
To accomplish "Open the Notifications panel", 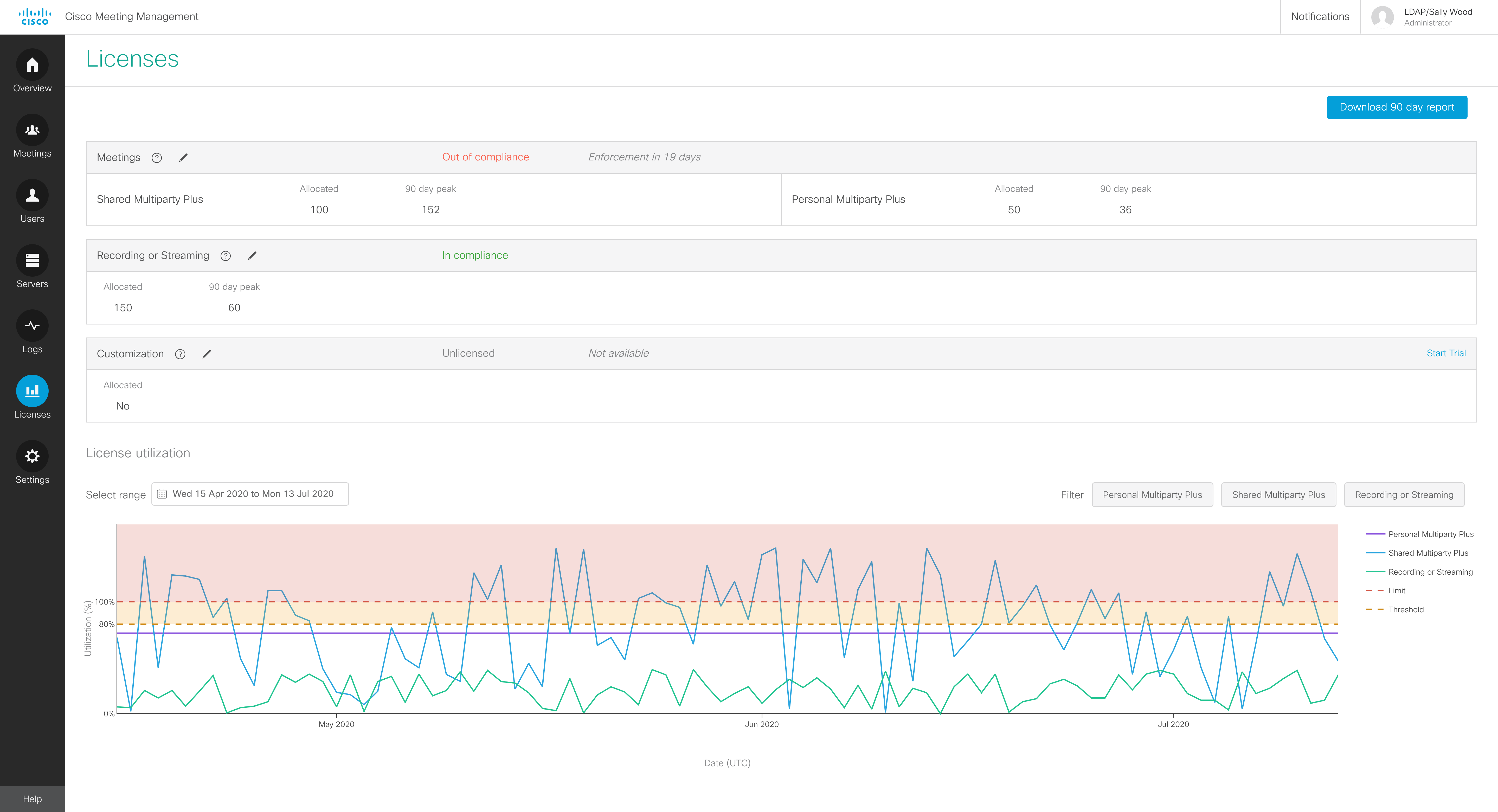I will 1320,17.
